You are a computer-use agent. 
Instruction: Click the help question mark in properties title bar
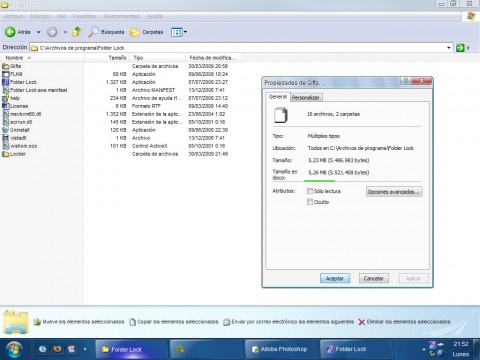click(405, 81)
